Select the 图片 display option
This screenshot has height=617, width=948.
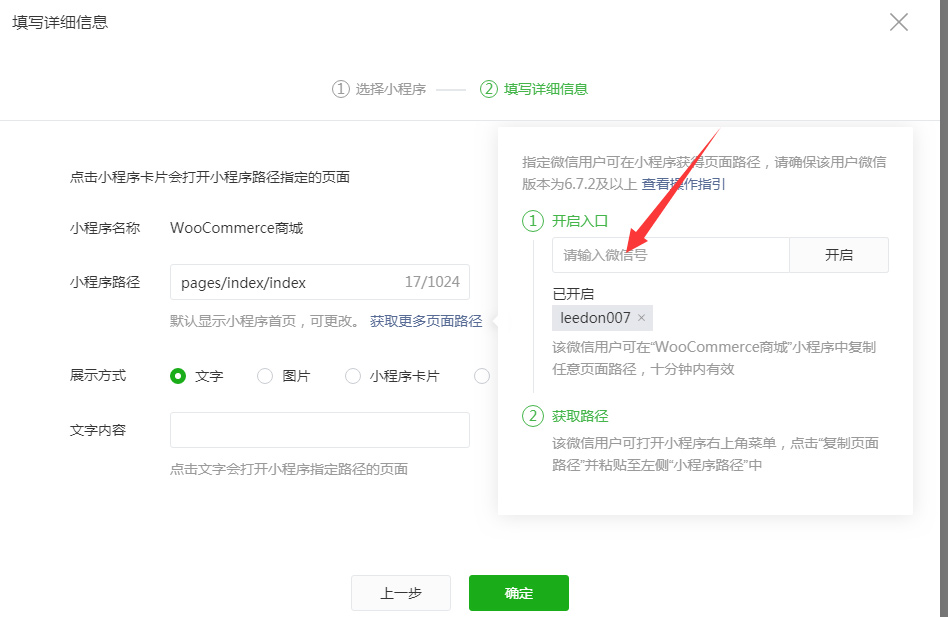(265, 376)
